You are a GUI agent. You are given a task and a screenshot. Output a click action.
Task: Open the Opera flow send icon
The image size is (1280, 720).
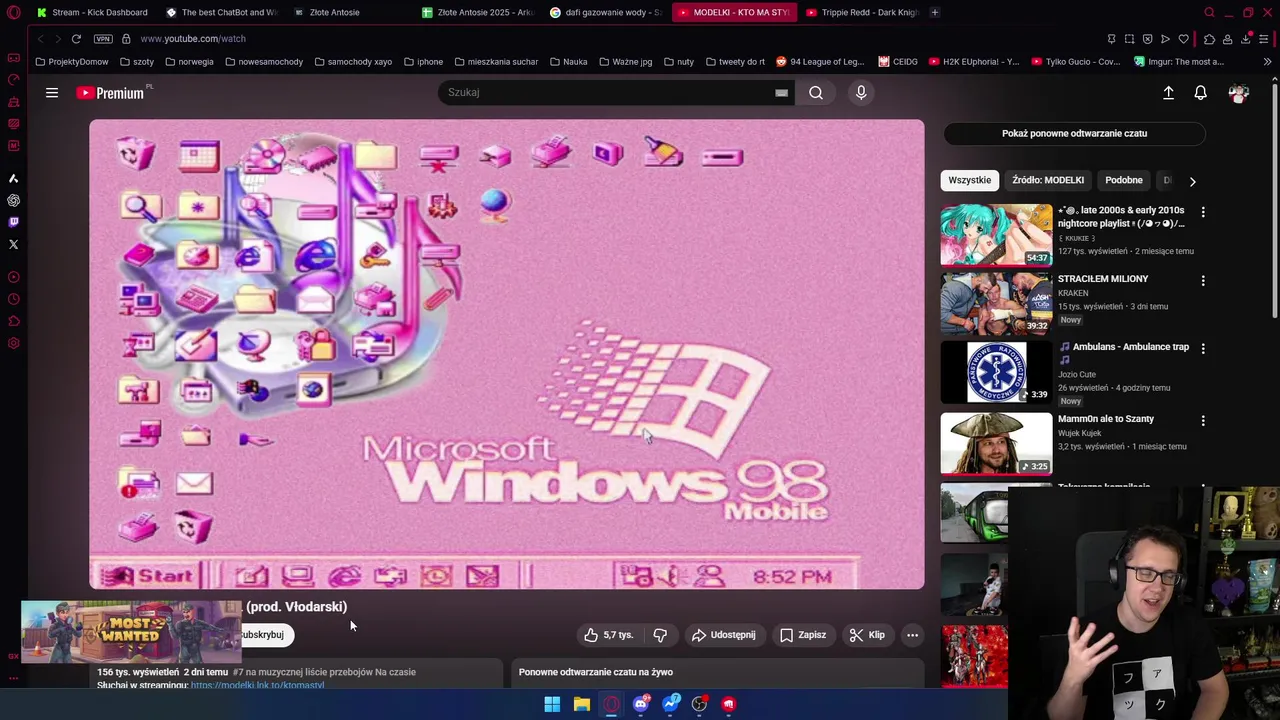point(1165,39)
